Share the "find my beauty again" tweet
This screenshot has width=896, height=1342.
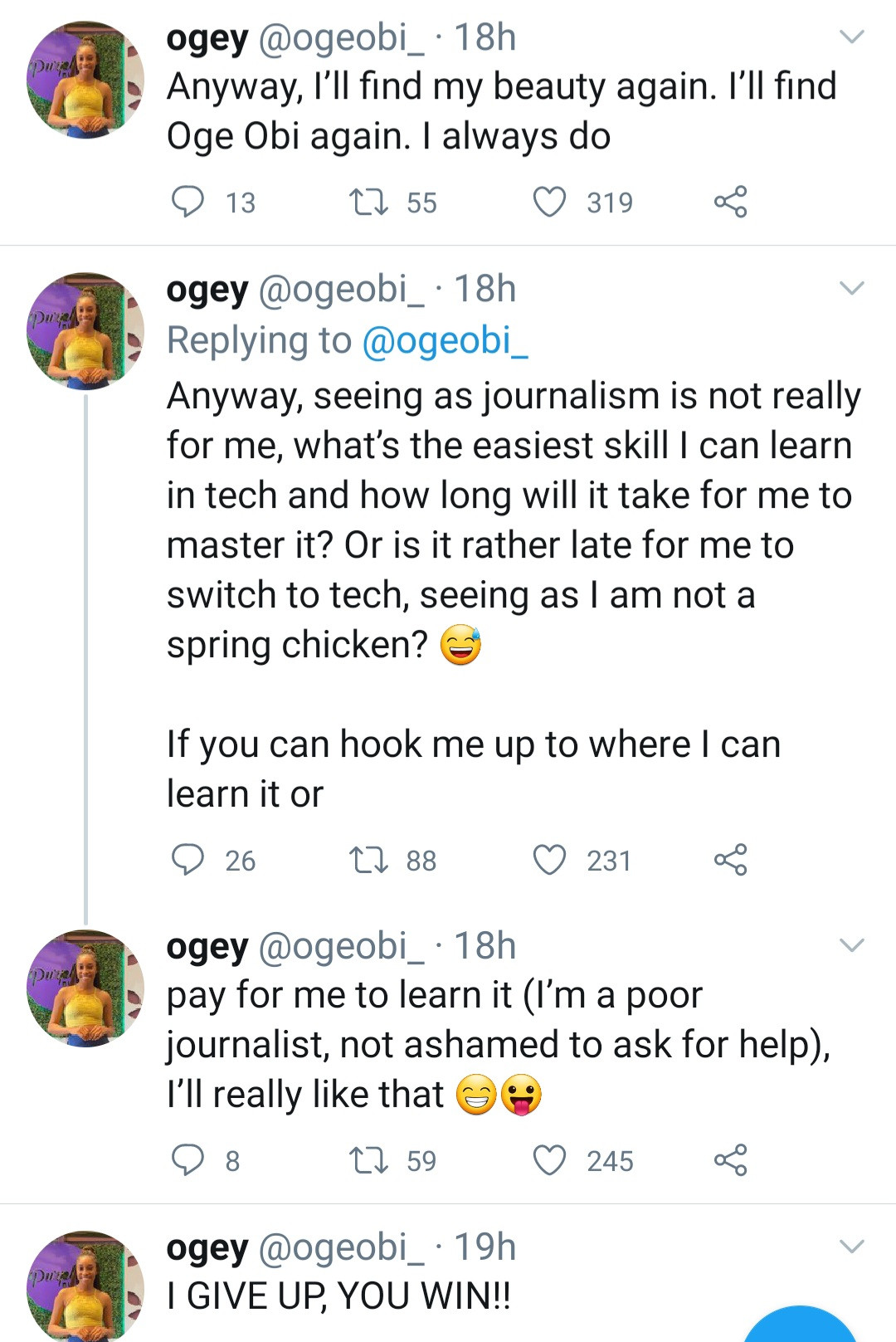point(730,202)
